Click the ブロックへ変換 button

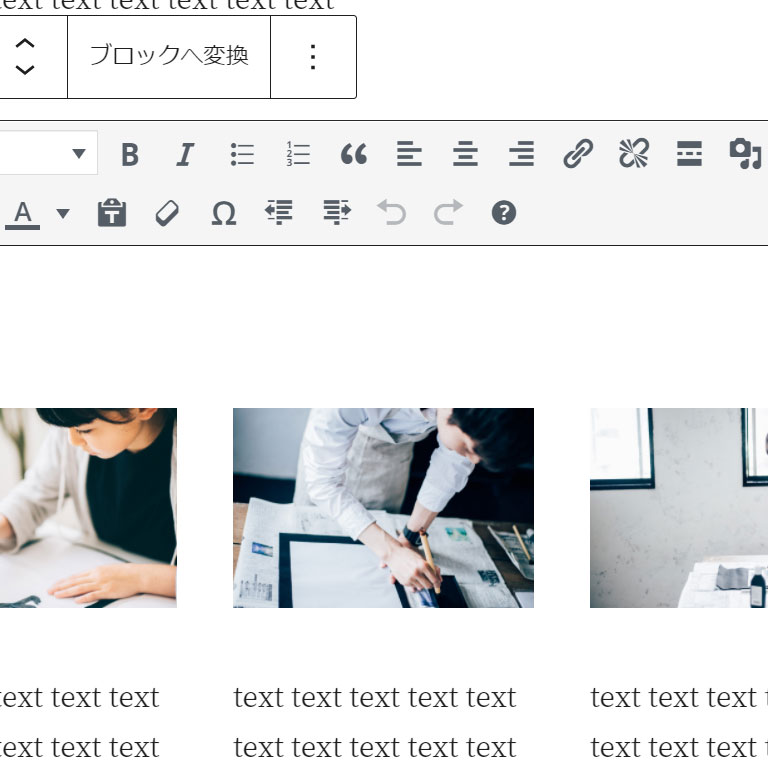(169, 57)
